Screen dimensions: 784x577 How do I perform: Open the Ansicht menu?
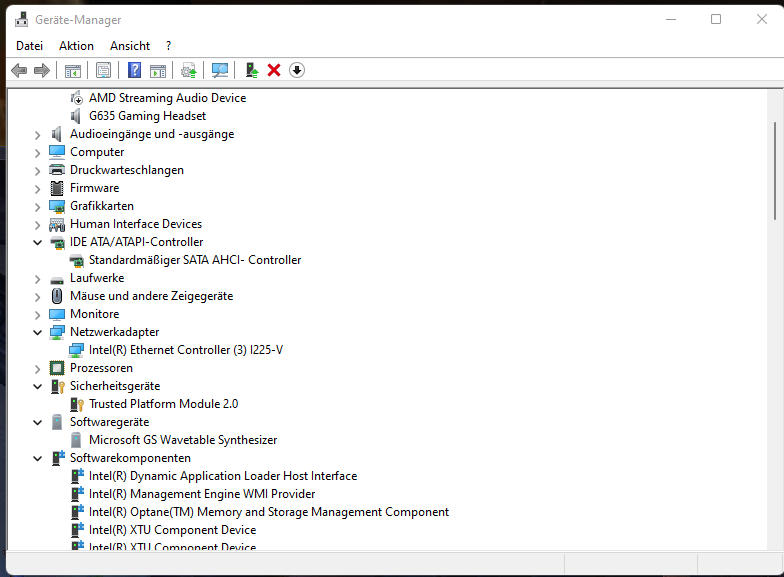130,46
